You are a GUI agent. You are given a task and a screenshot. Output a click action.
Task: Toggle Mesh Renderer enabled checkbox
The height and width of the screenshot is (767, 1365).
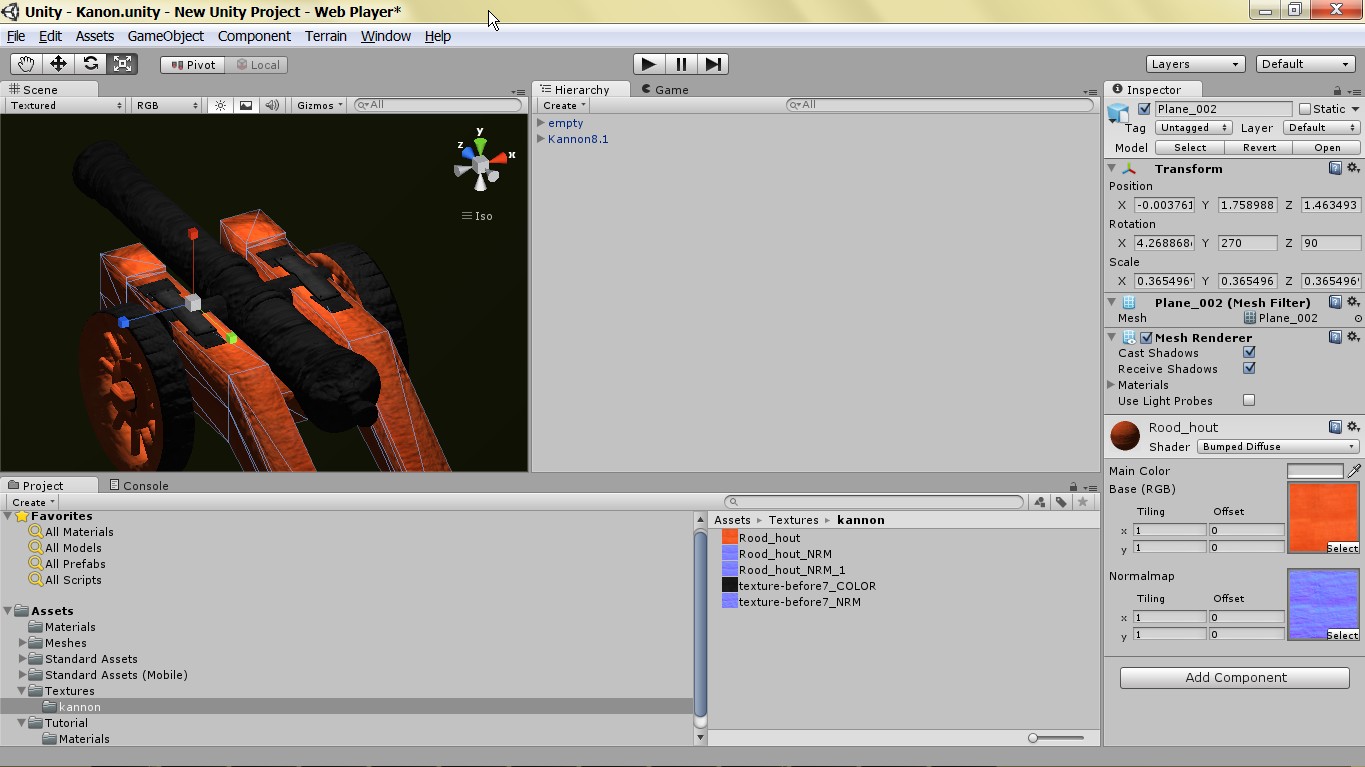1146,338
